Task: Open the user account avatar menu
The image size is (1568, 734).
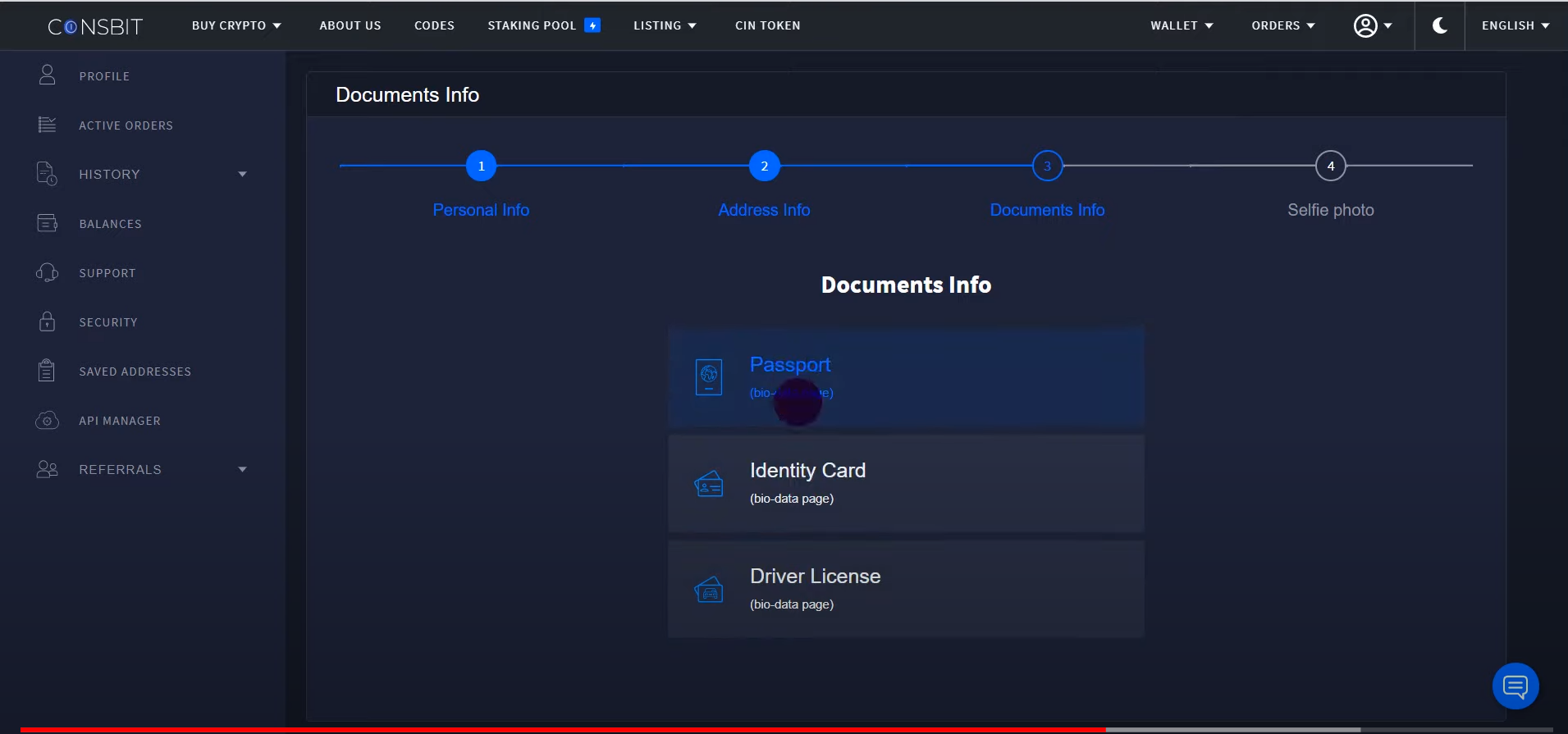Action: tap(1373, 25)
